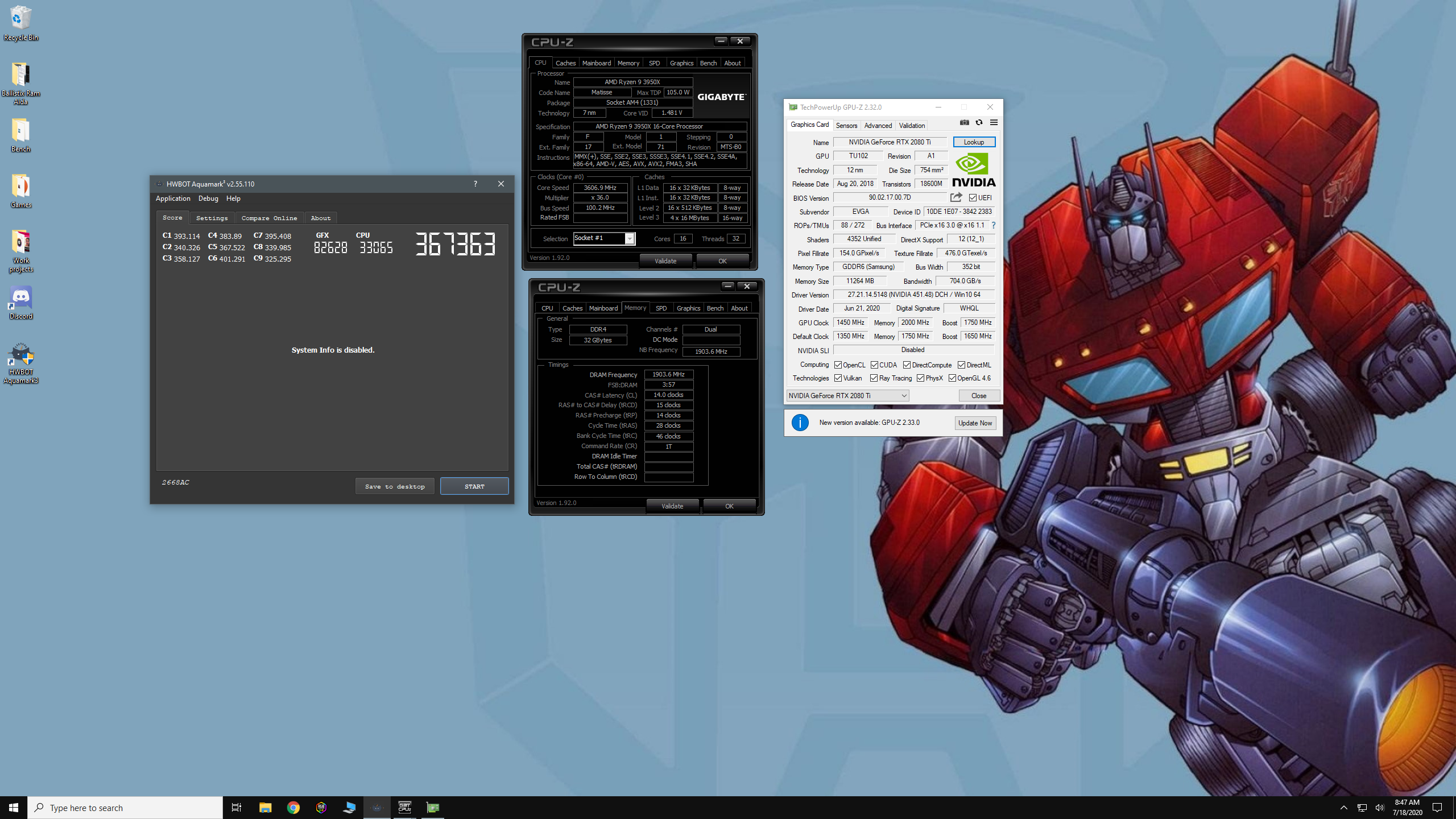Open the Help menu in Aquamark
Viewport: 1456px width, 819px height.
[233, 198]
